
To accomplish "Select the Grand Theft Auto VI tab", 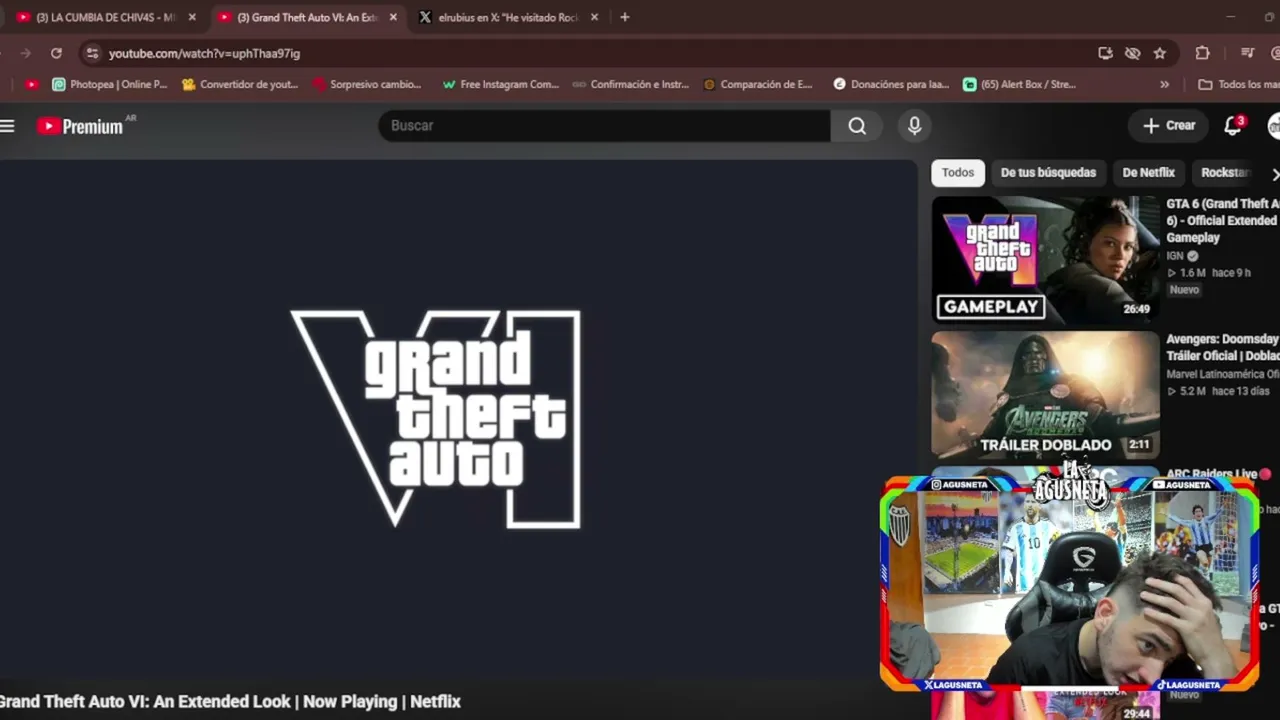I will [x=307, y=17].
